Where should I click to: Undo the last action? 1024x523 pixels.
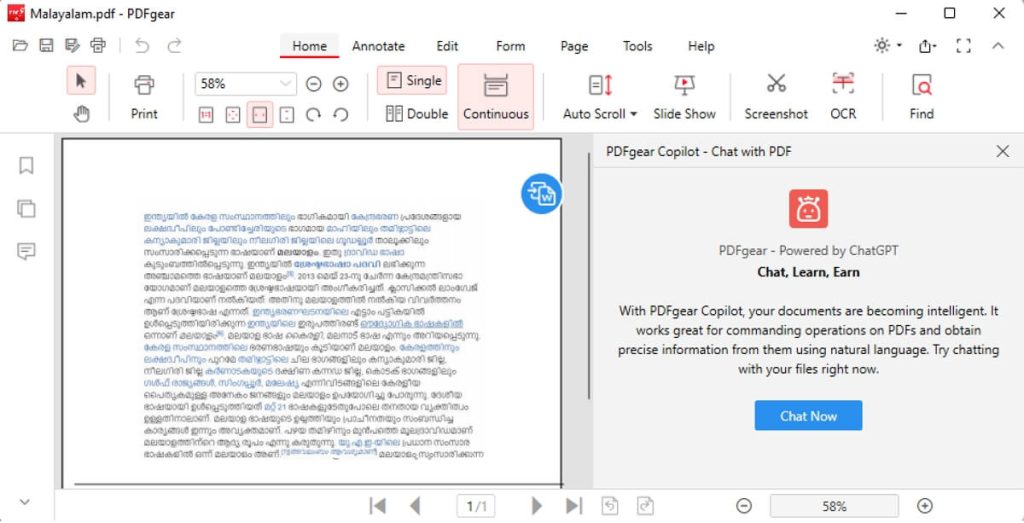[142, 46]
